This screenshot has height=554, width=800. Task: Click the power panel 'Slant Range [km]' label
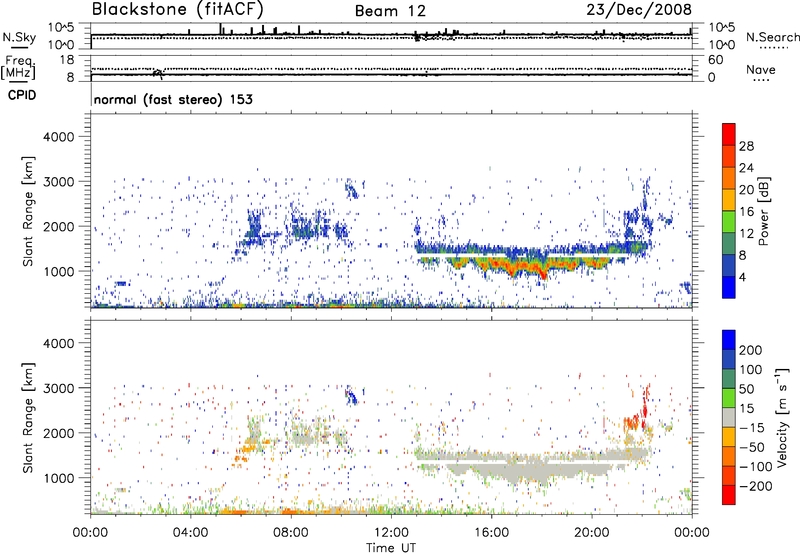(28, 211)
